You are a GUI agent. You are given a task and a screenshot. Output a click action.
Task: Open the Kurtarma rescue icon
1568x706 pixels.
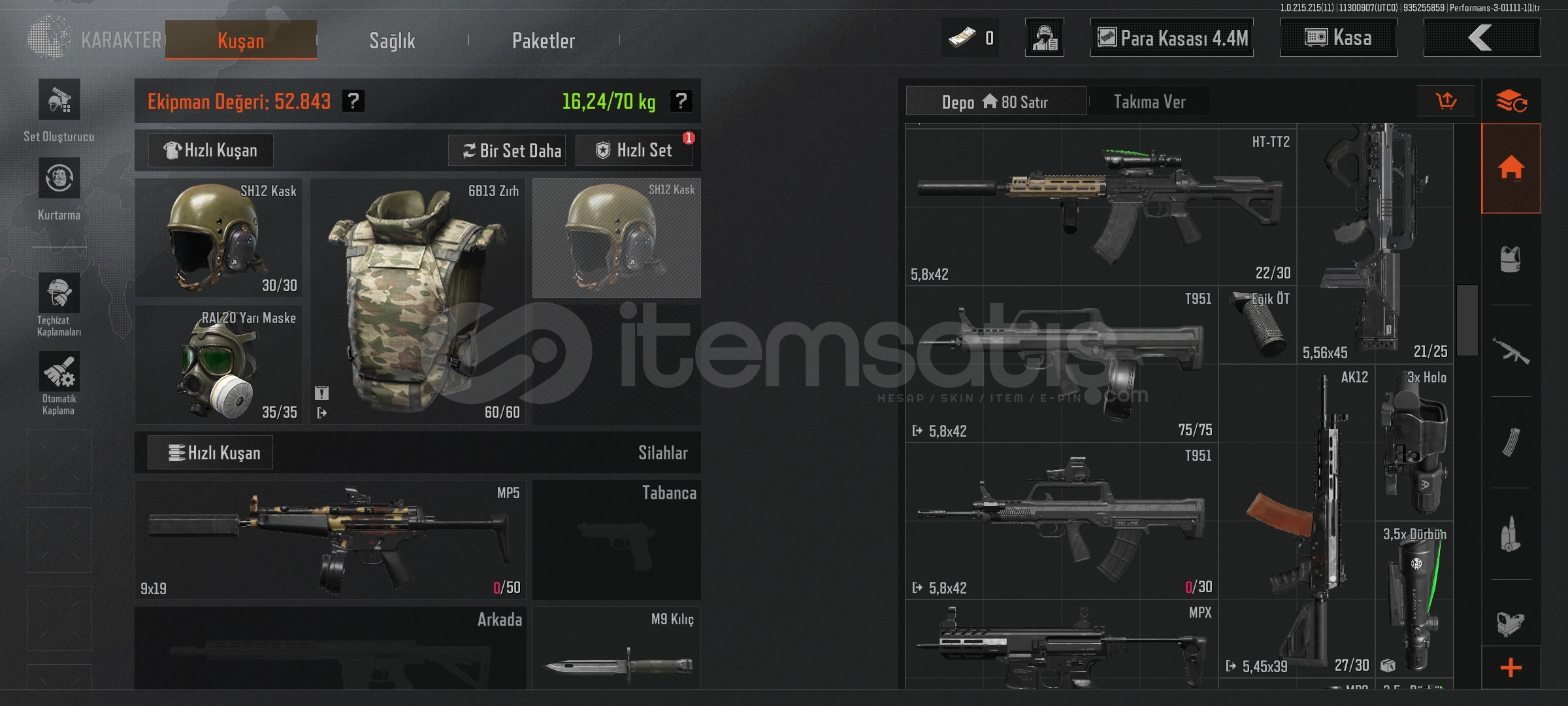point(59,178)
